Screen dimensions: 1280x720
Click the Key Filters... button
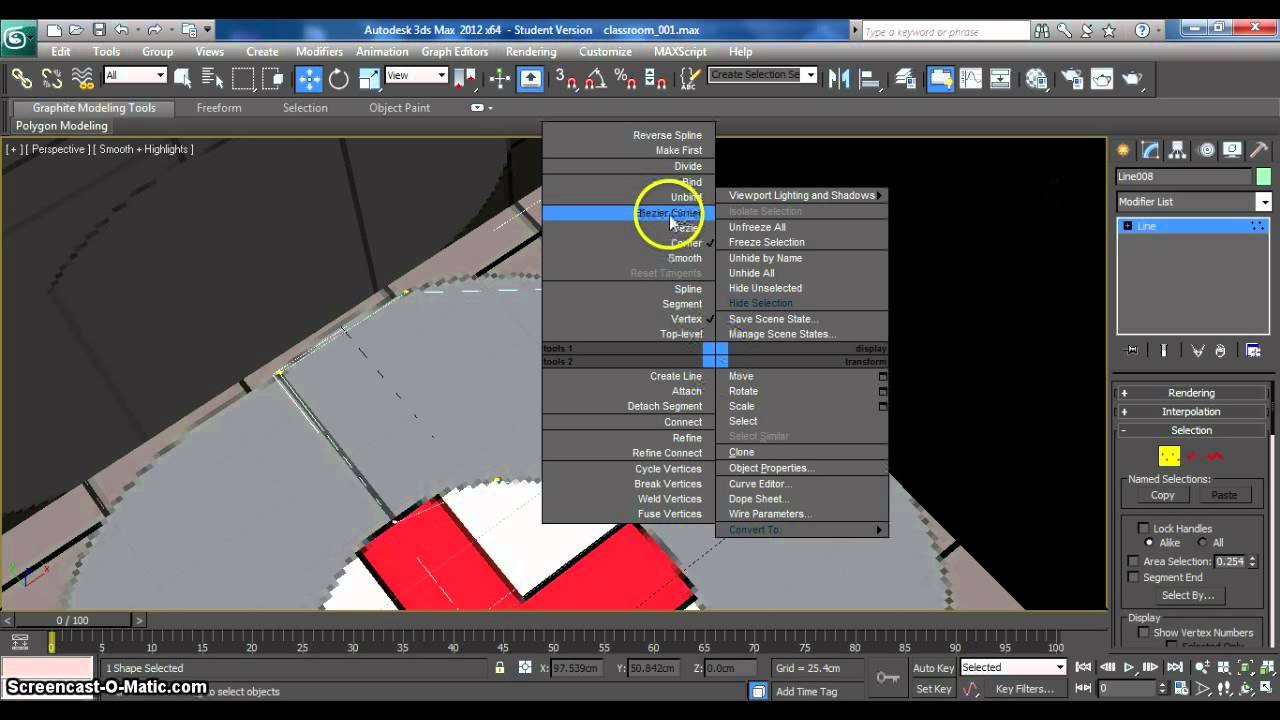[x=1025, y=689]
